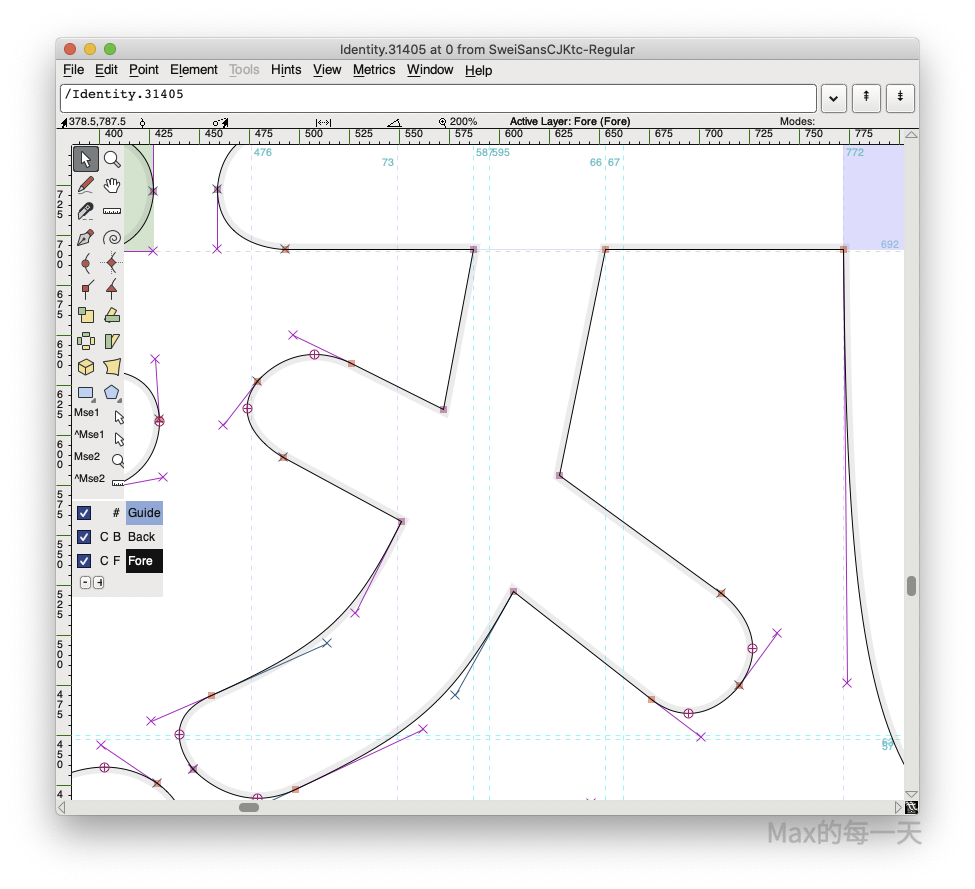The image size is (975, 889).
Task: Choose the Freehand pencil drawing tool
Action: tap(86, 185)
